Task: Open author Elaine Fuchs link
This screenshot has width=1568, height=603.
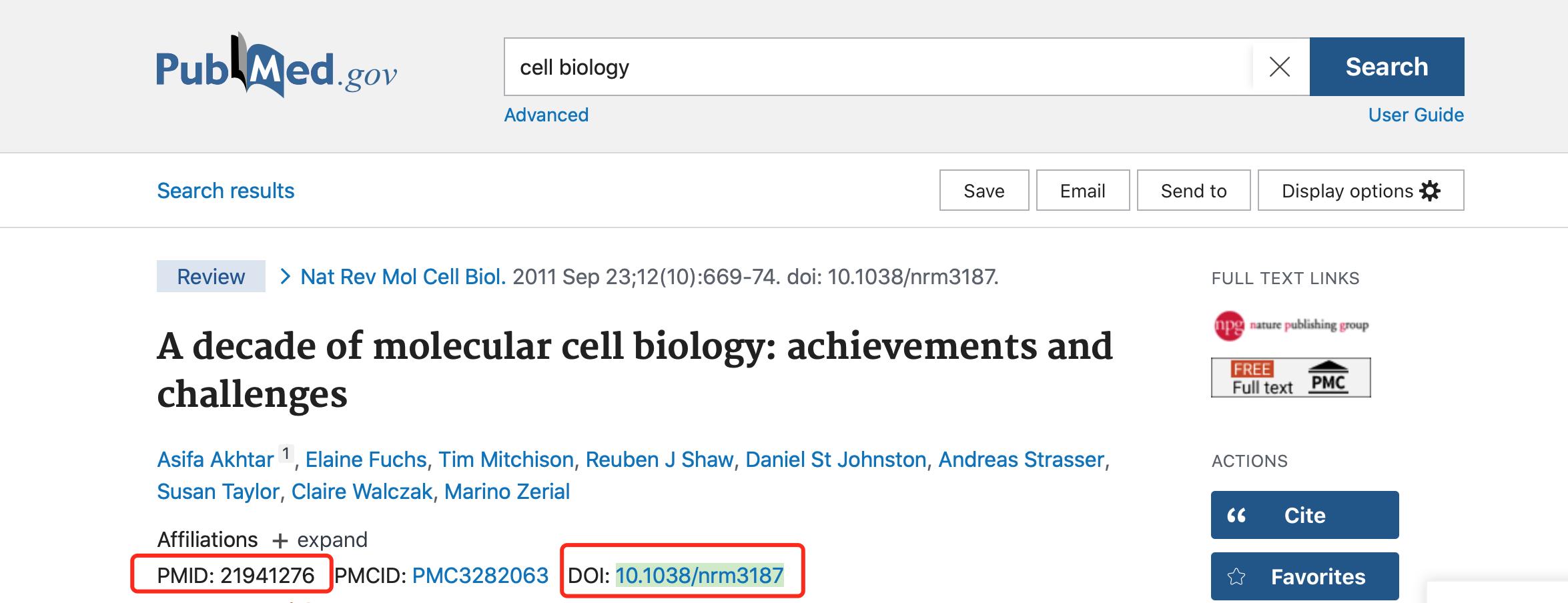Action: (366, 460)
